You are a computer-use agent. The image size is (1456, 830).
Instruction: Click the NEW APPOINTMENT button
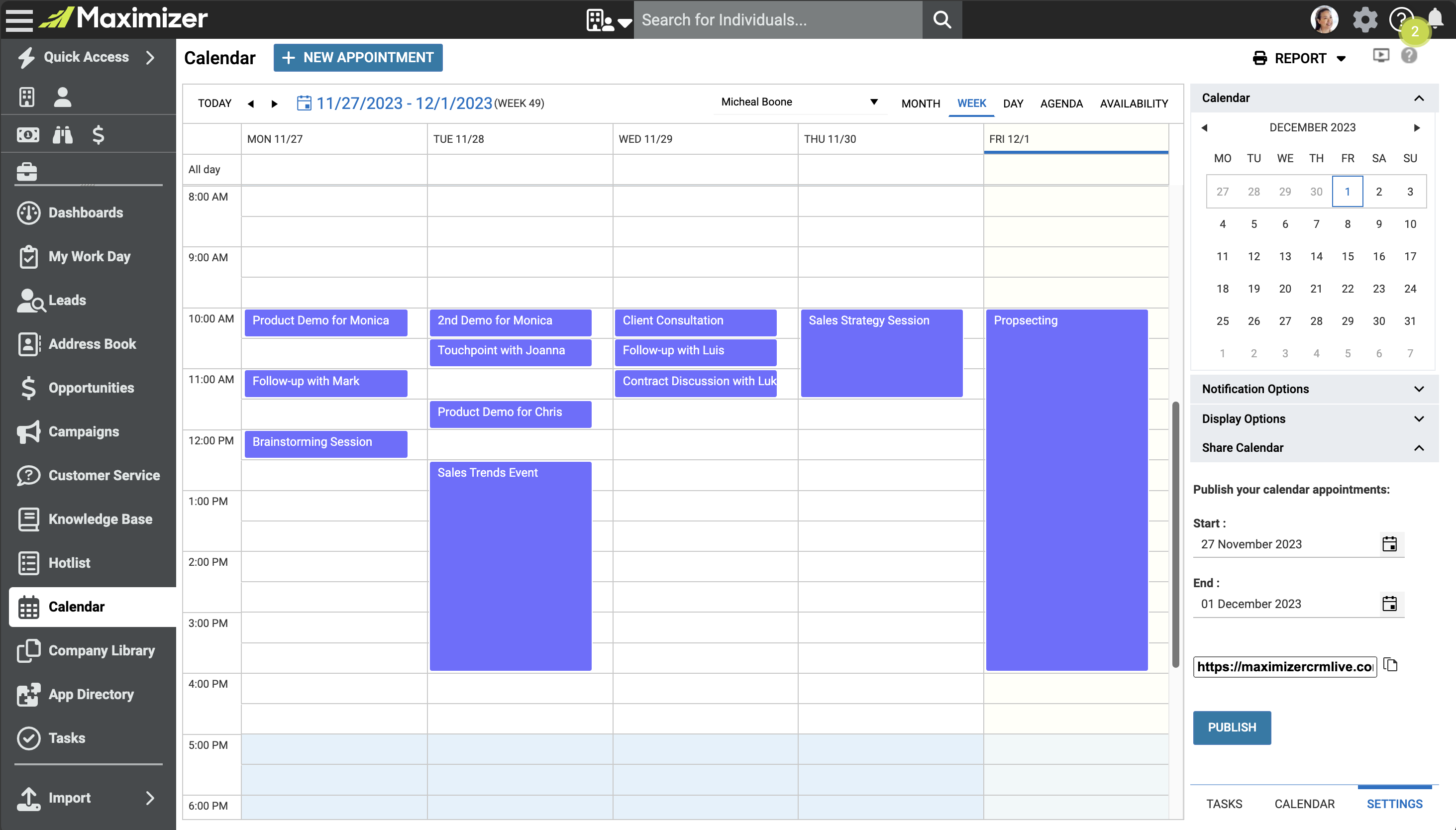coord(358,58)
